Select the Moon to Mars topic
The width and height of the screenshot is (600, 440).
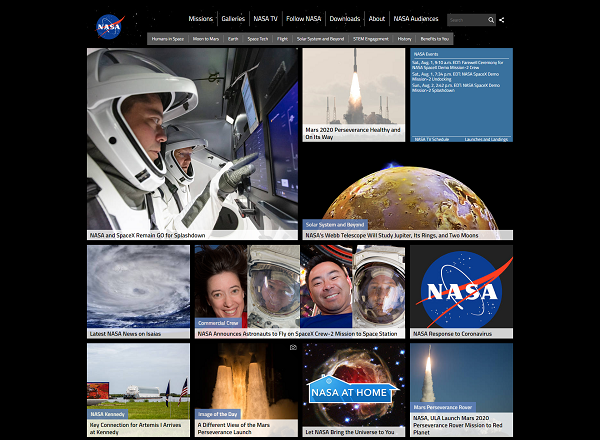click(x=206, y=39)
